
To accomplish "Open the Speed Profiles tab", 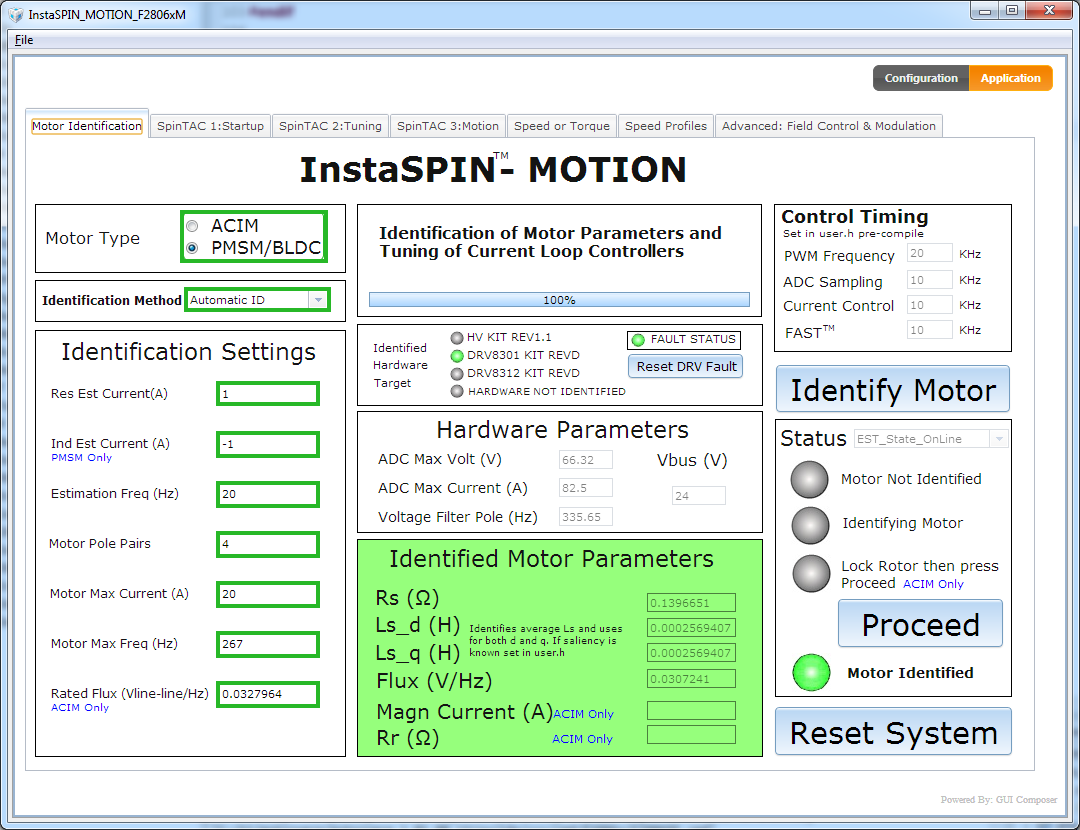I will point(665,126).
